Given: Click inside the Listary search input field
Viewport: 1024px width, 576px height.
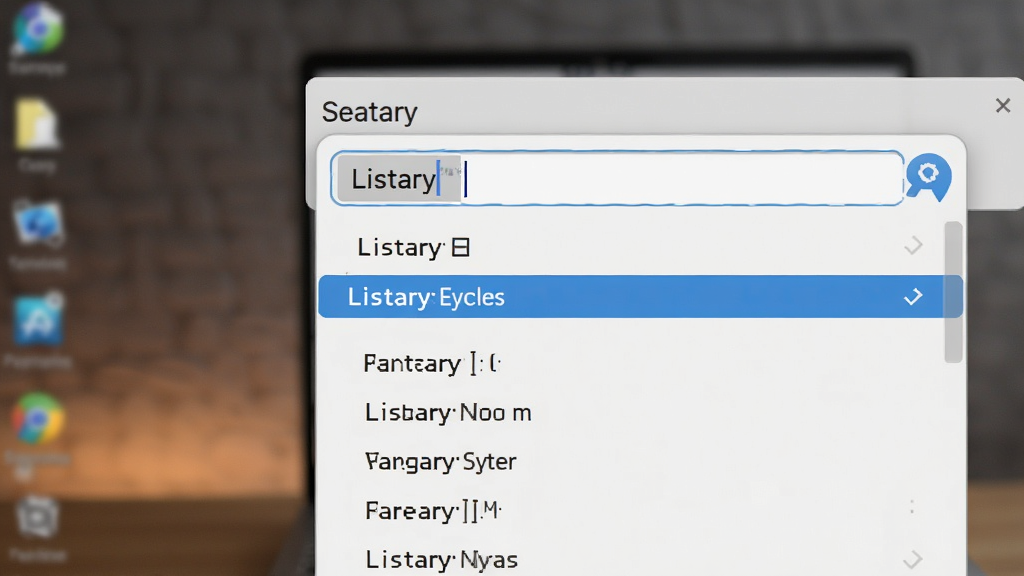Looking at the screenshot, I should coord(617,178).
